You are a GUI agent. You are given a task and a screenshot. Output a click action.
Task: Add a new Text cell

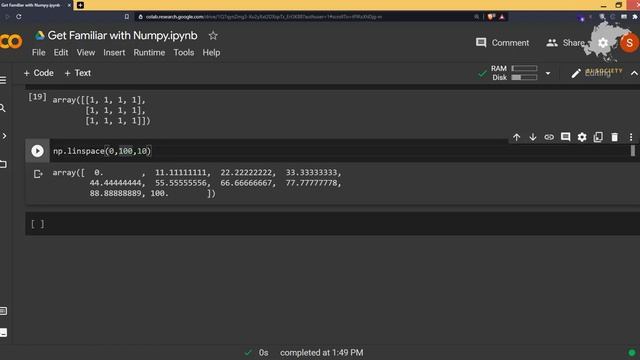(x=78, y=73)
